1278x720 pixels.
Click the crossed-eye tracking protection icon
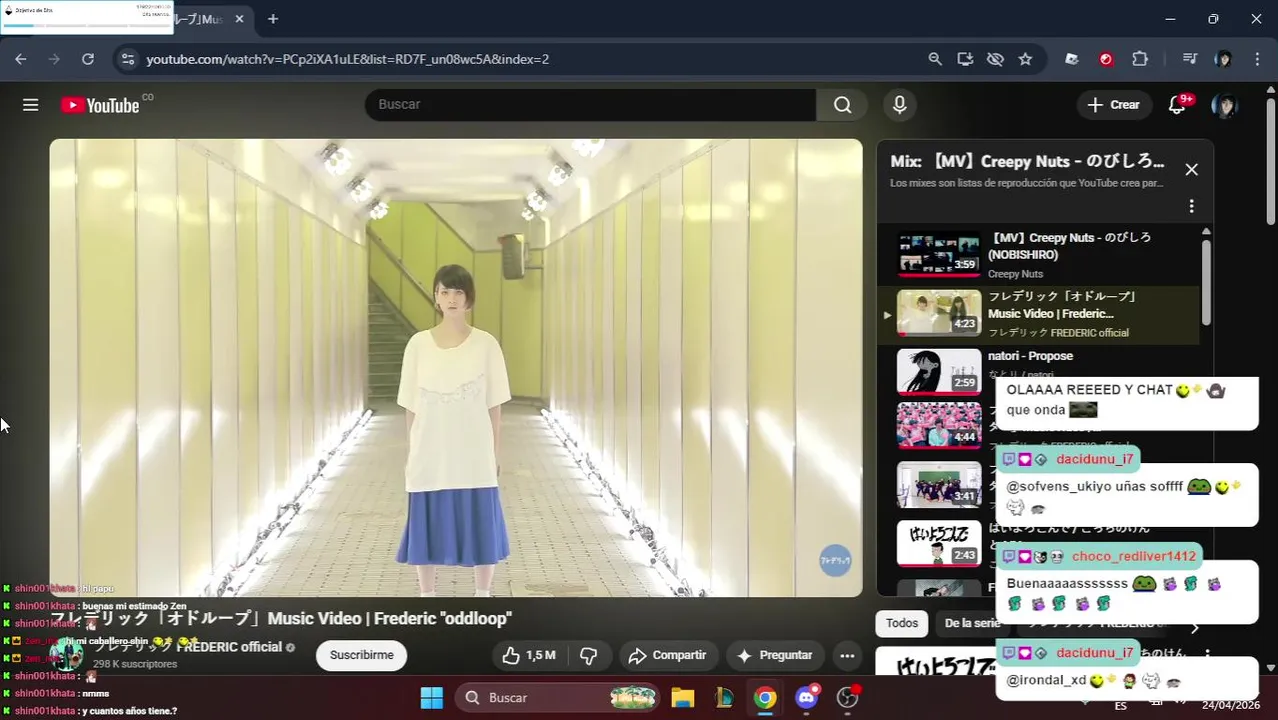(995, 59)
